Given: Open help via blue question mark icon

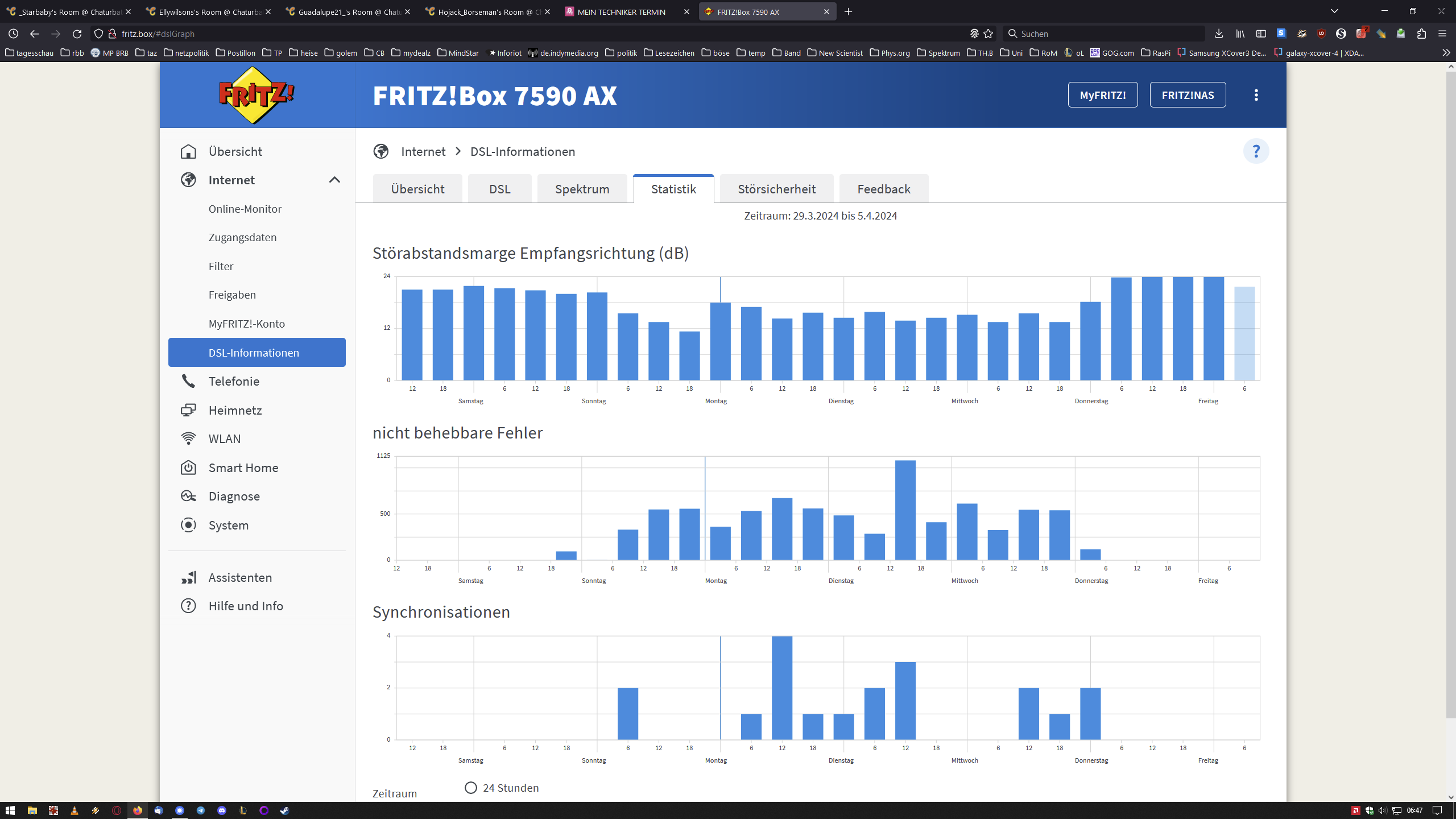Looking at the screenshot, I should click(x=1256, y=151).
